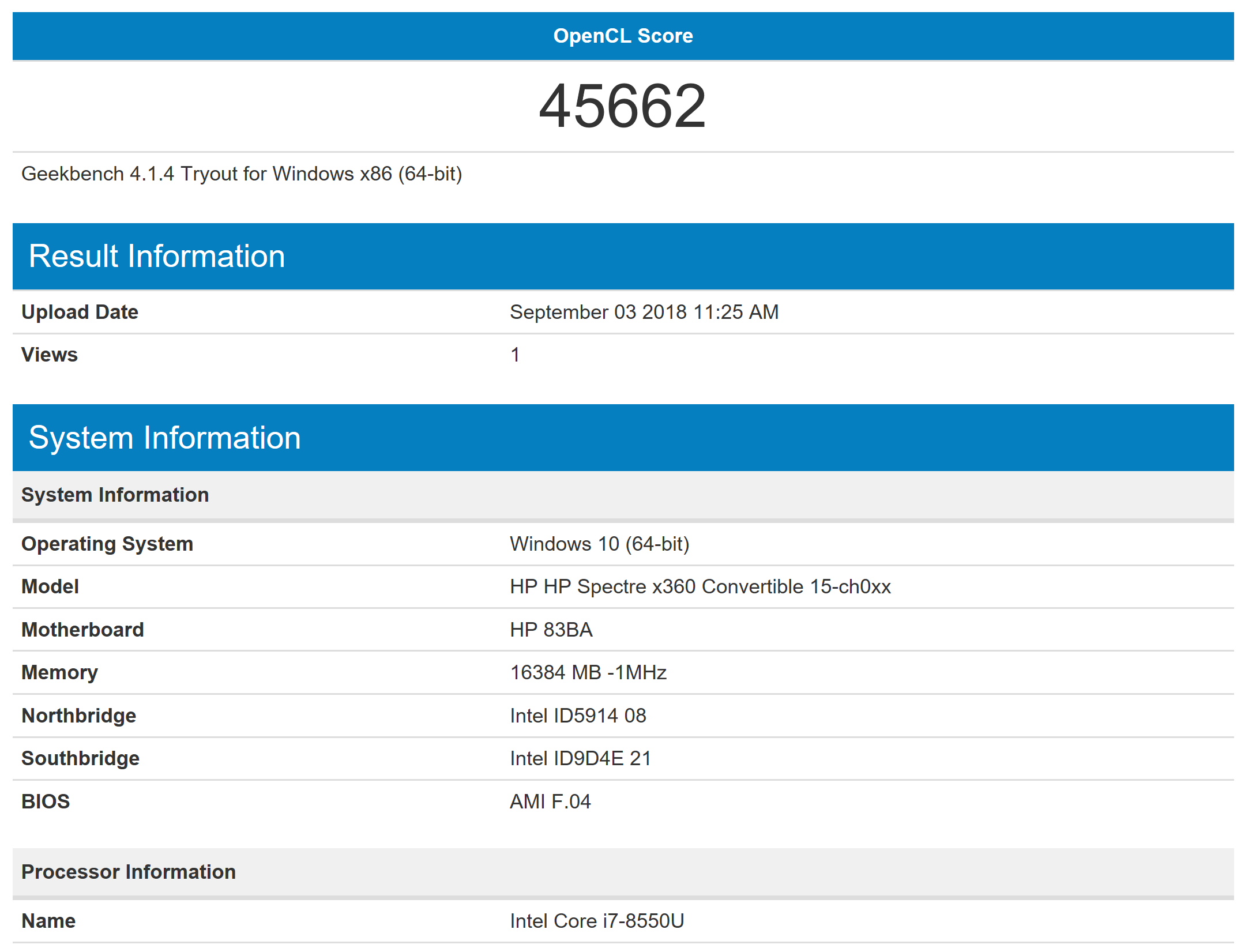Click the Memory label

tap(59, 672)
